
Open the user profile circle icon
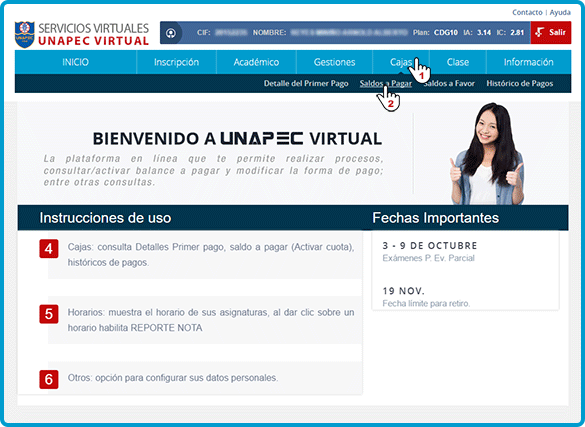(171, 33)
